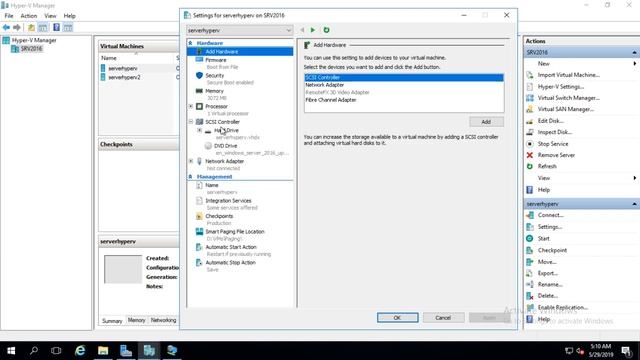Click the virtual machine preview thumbnail

(x=123, y=269)
